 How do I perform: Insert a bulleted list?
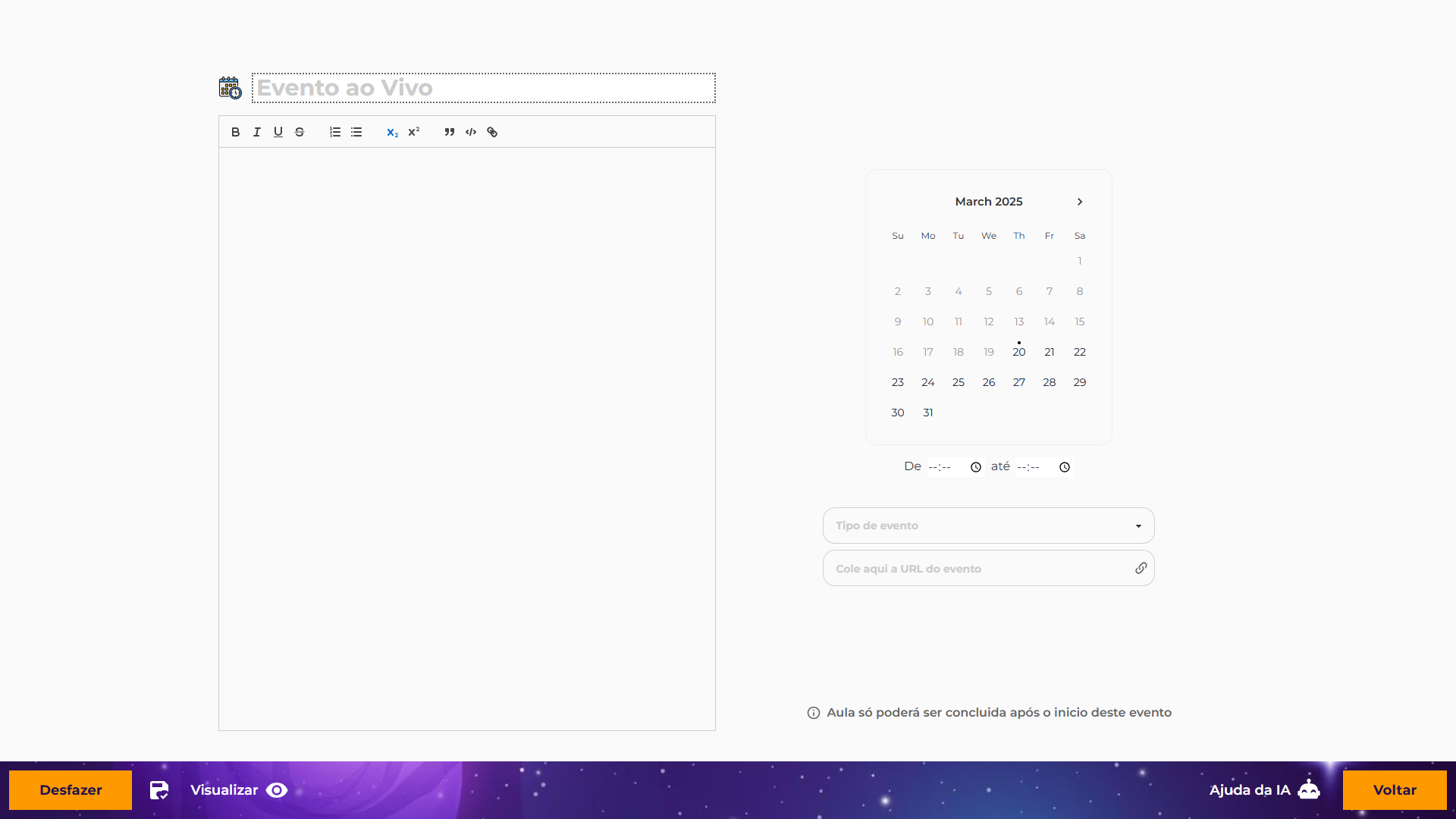pos(356,132)
